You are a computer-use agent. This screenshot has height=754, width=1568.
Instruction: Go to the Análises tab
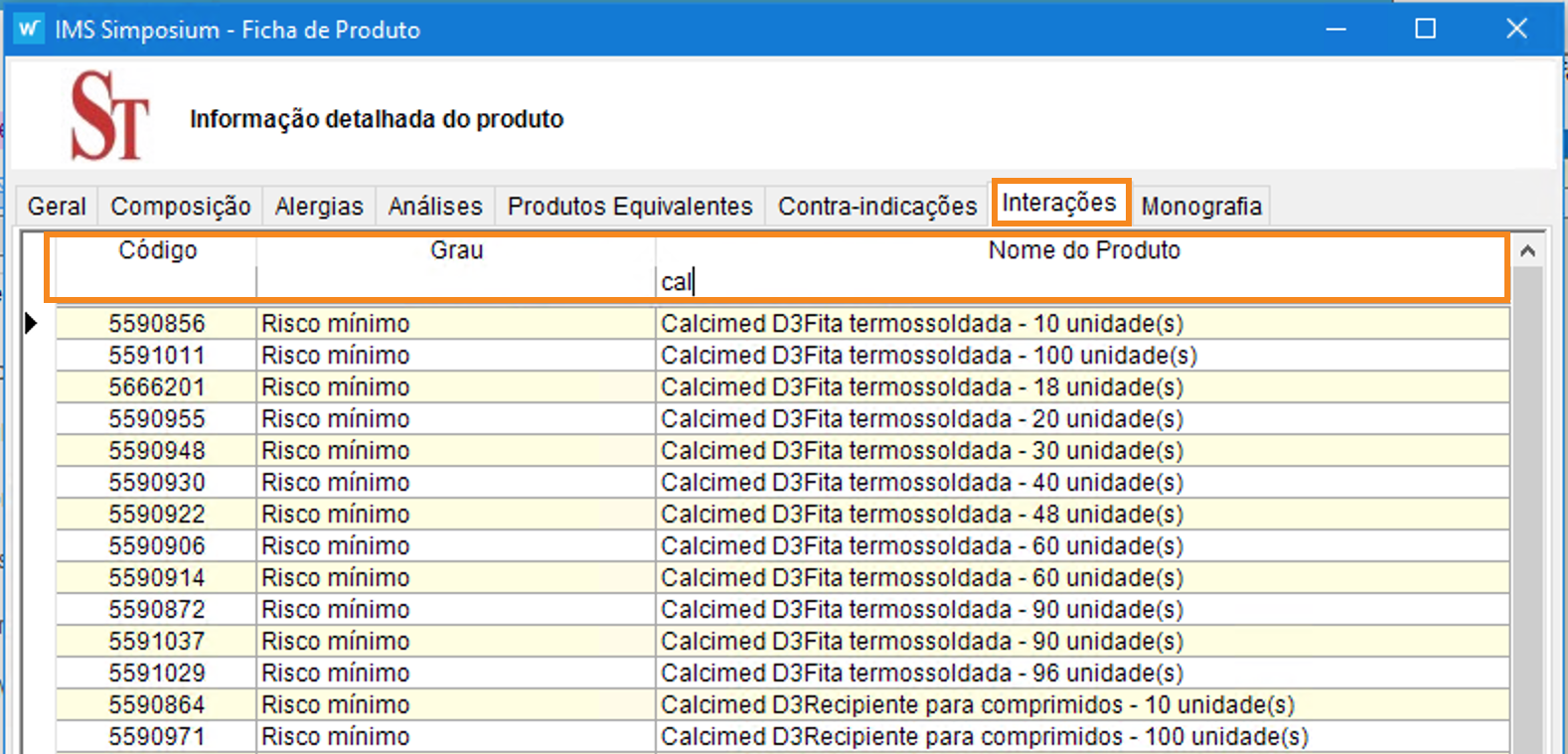click(x=435, y=206)
